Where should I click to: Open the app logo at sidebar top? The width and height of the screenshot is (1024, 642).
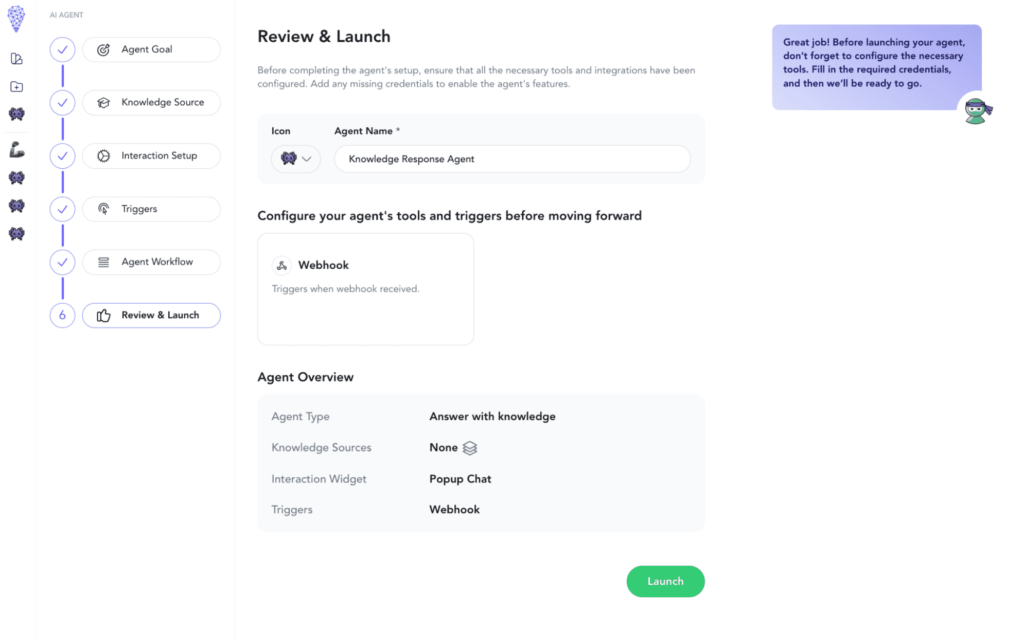point(16,18)
